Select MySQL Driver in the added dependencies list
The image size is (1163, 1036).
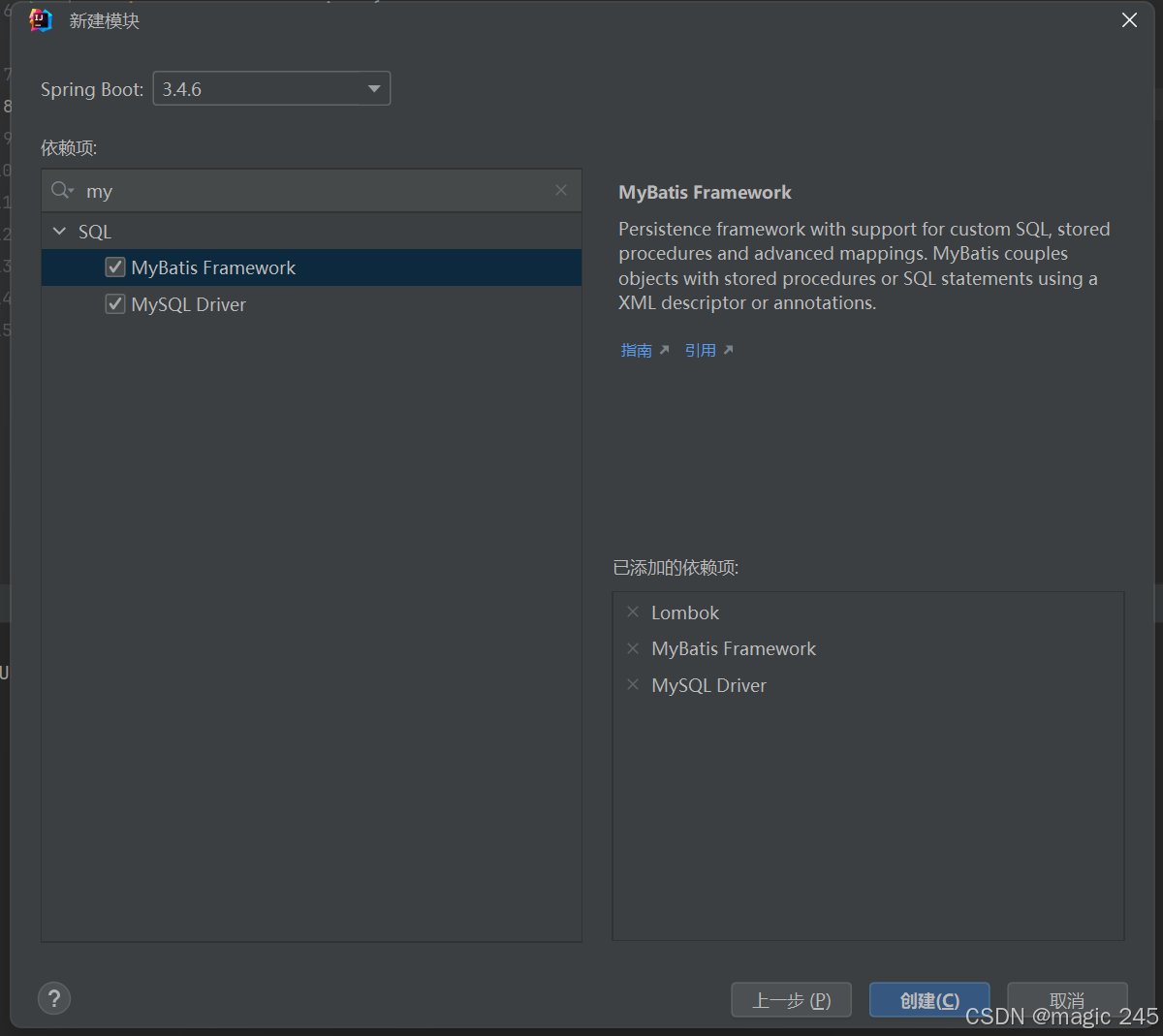(x=708, y=685)
